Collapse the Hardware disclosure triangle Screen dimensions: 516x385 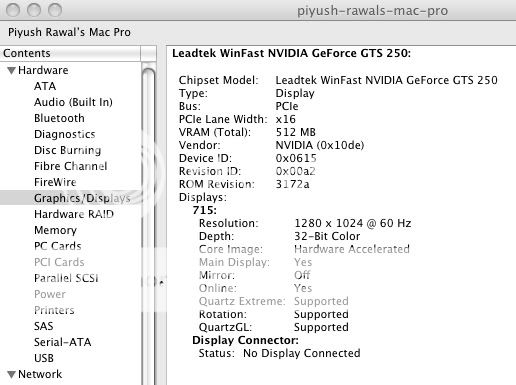12,70
